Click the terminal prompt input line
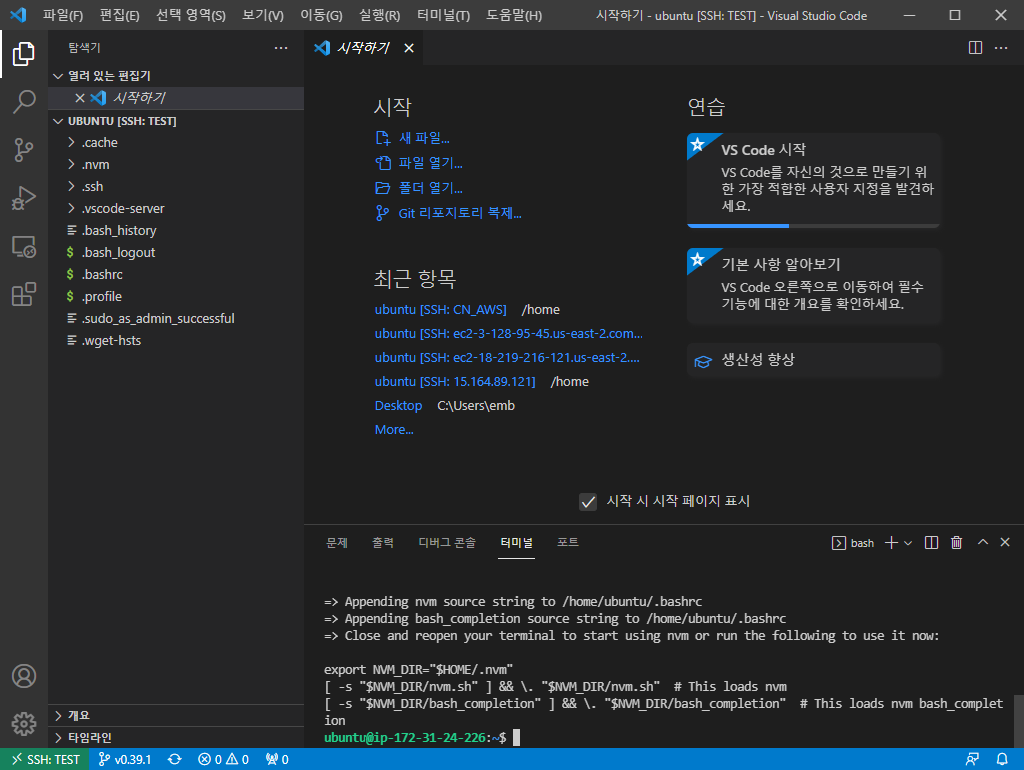Viewport: 1024px width, 770px height. click(x=666, y=737)
